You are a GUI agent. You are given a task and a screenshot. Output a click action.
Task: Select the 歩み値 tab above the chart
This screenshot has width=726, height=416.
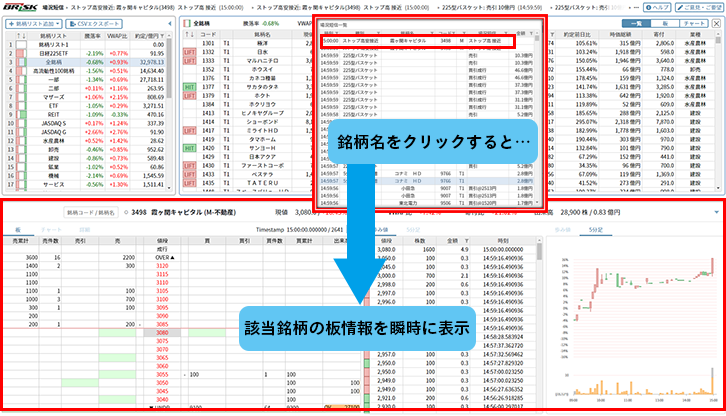[x=562, y=229]
